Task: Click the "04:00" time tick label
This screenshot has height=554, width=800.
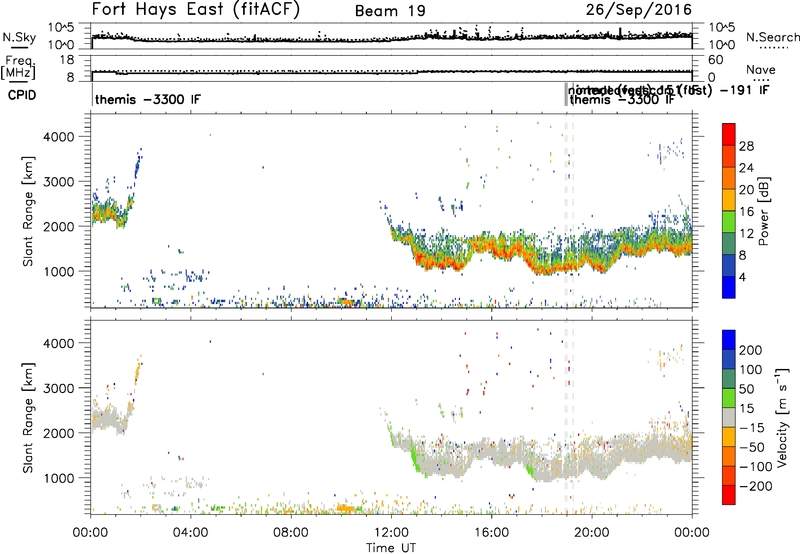Action: 191,533
